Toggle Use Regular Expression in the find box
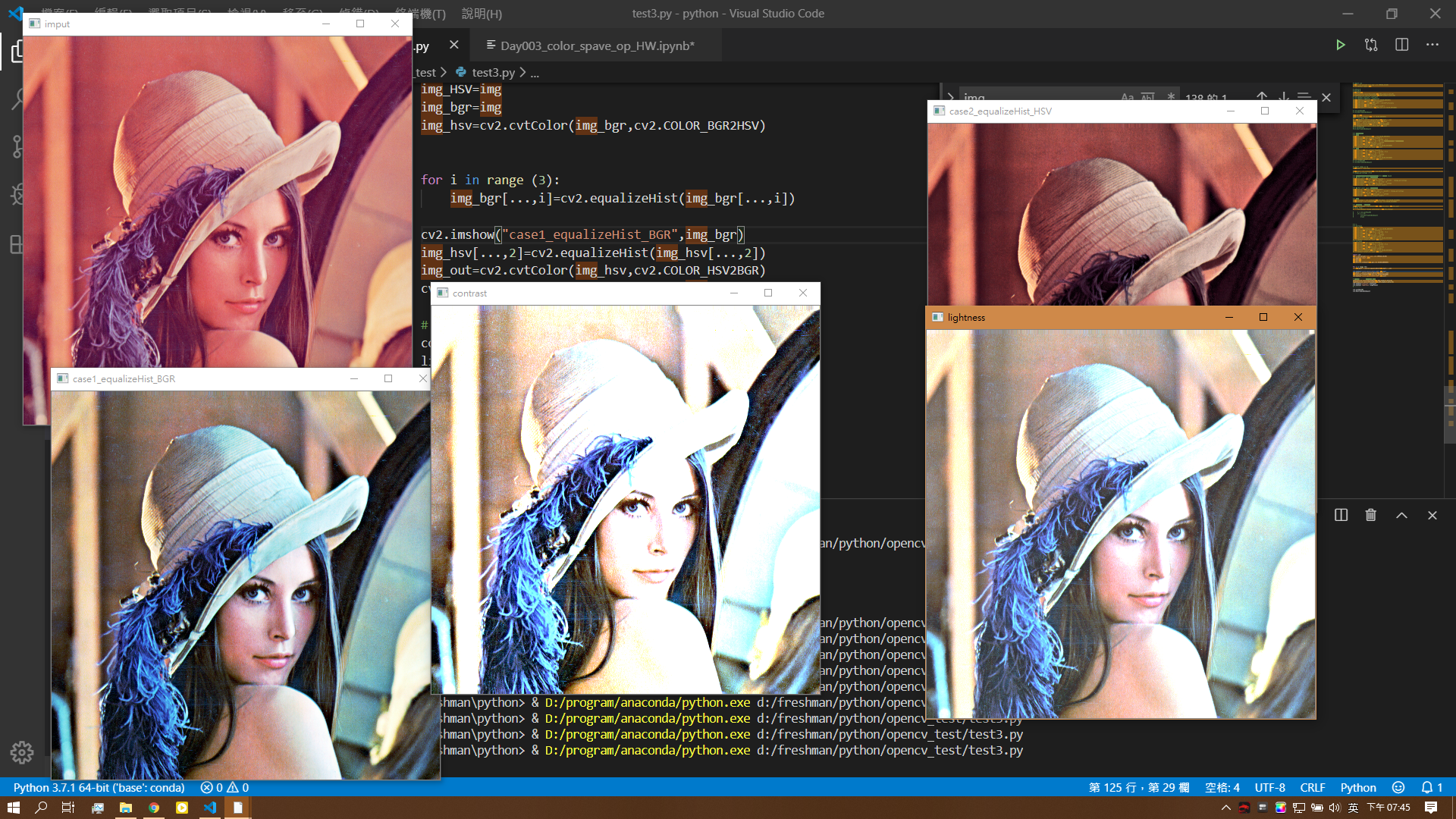The image size is (1456, 819). 1170,96
